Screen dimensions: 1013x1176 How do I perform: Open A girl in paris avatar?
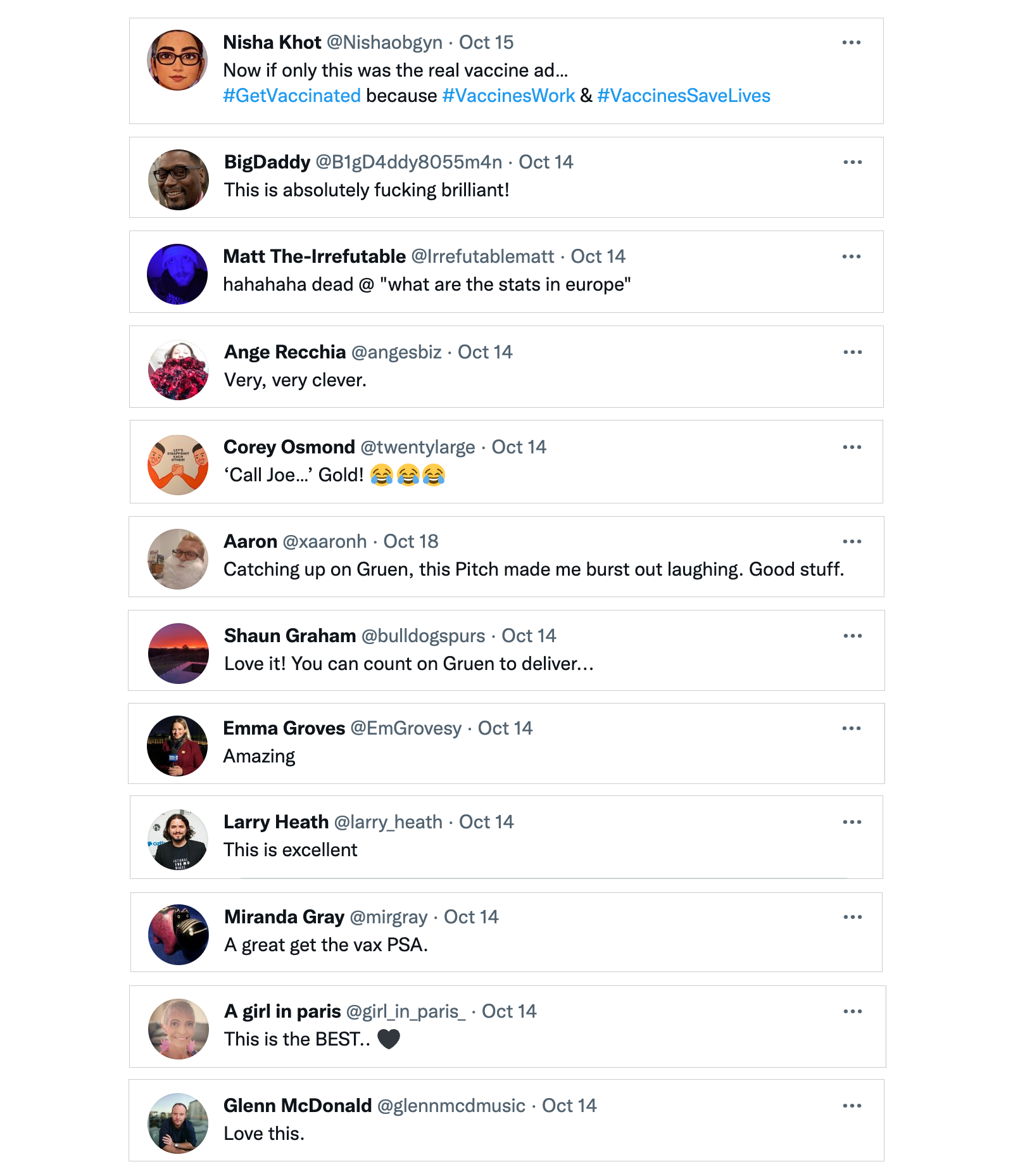pos(179,1029)
